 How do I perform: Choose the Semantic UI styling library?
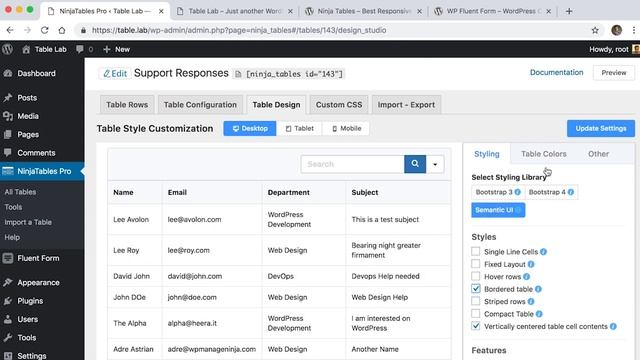pos(498,210)
